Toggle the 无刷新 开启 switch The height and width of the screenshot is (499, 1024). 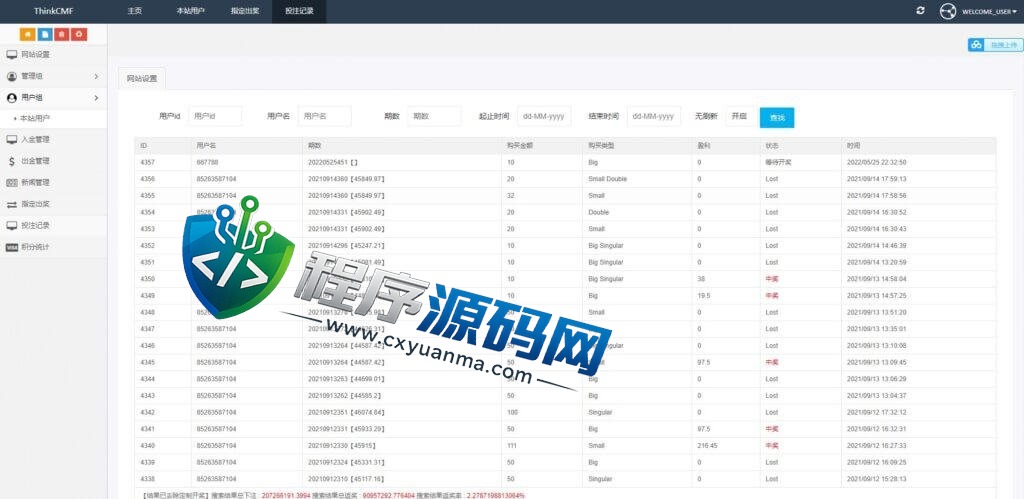(739, 116)
